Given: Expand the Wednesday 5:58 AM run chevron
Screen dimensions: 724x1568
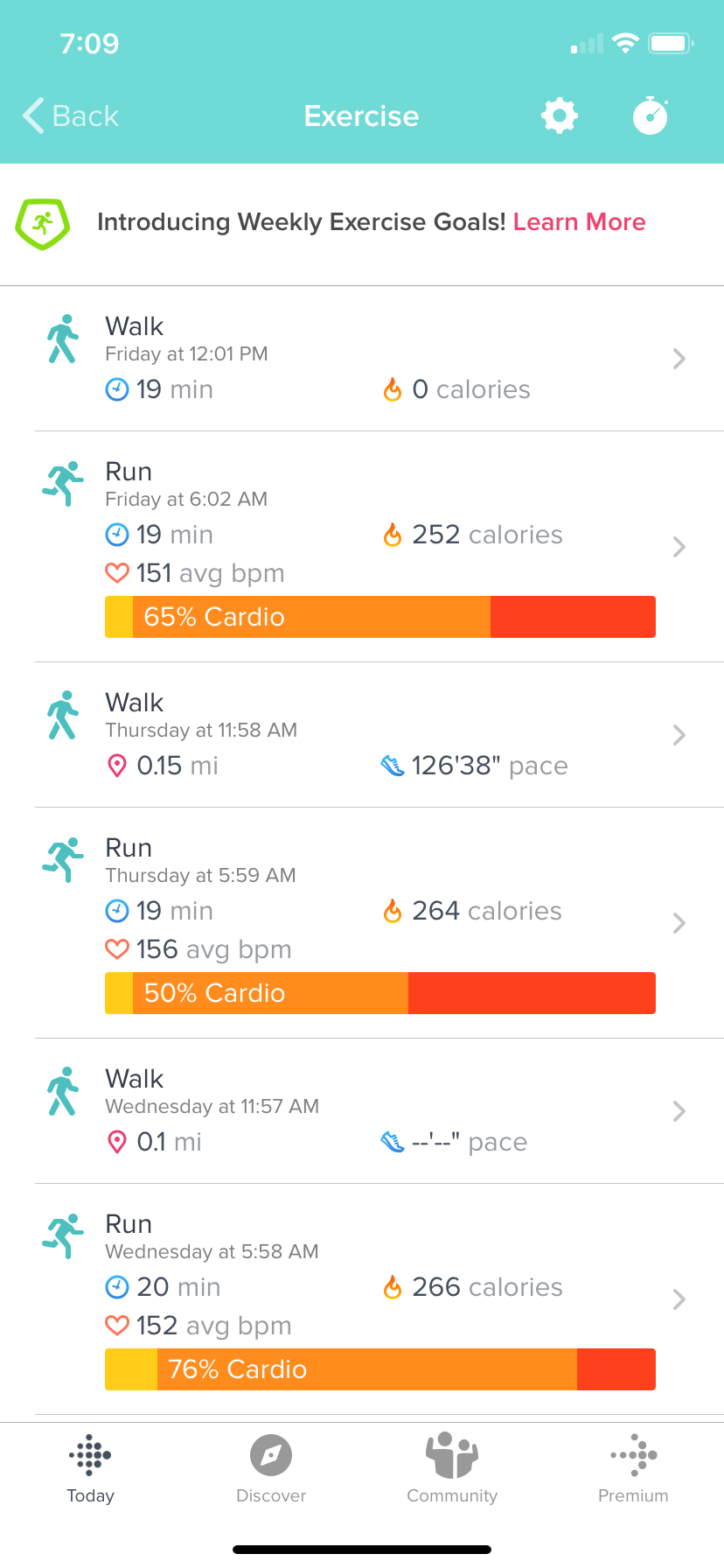Looking at the screenshot, I should click(679, 1299).
